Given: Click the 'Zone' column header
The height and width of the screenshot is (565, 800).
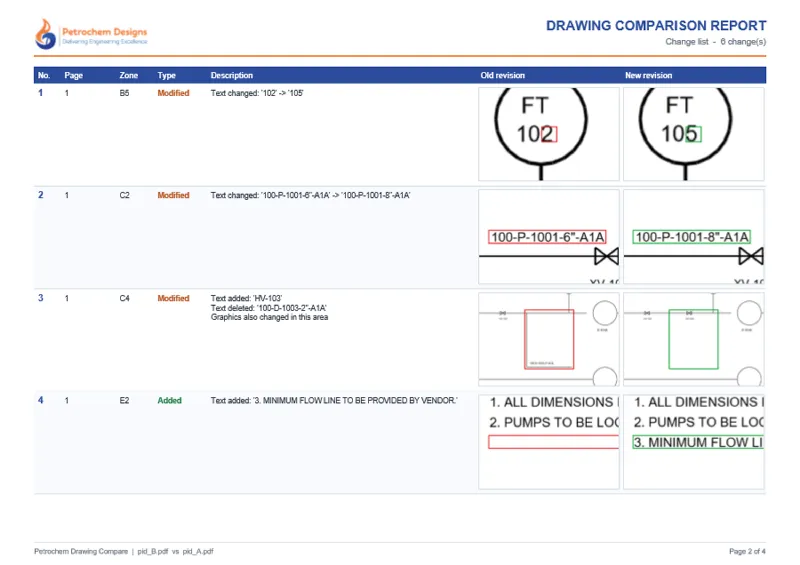Looking at the screenshot, I should click(129, 76).
